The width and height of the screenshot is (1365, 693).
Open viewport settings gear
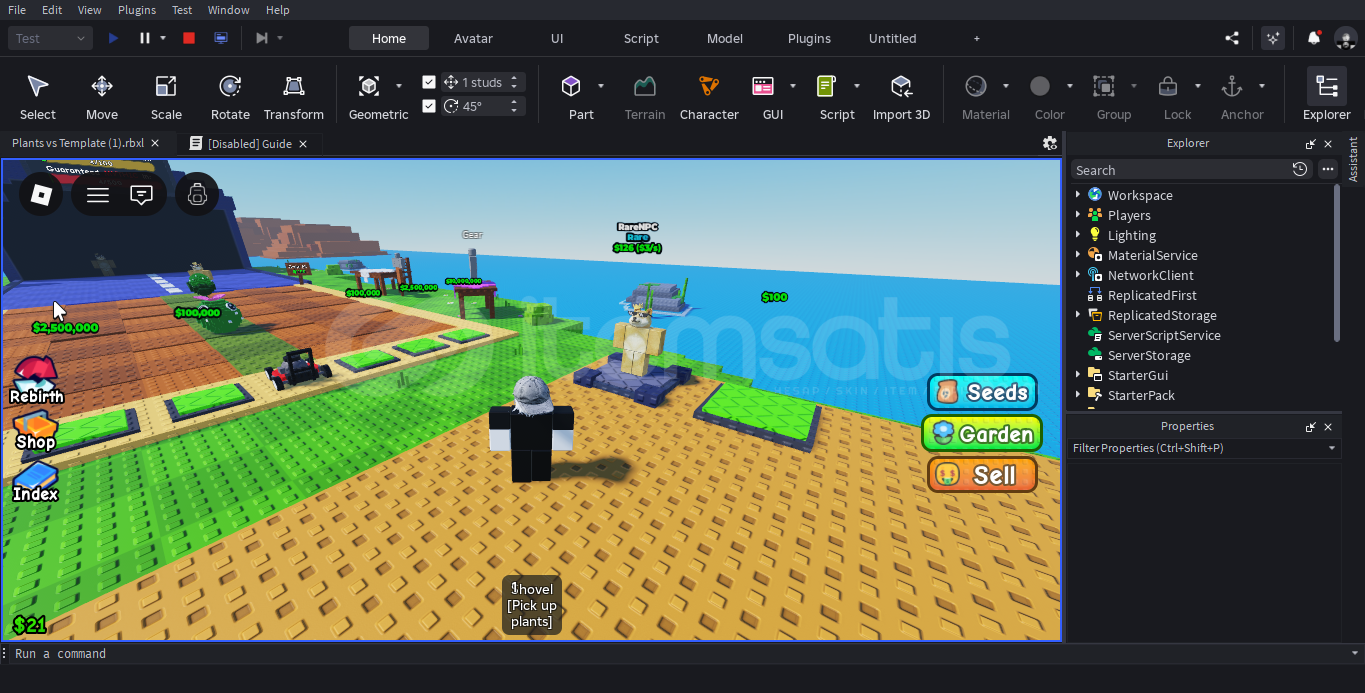1050,143
